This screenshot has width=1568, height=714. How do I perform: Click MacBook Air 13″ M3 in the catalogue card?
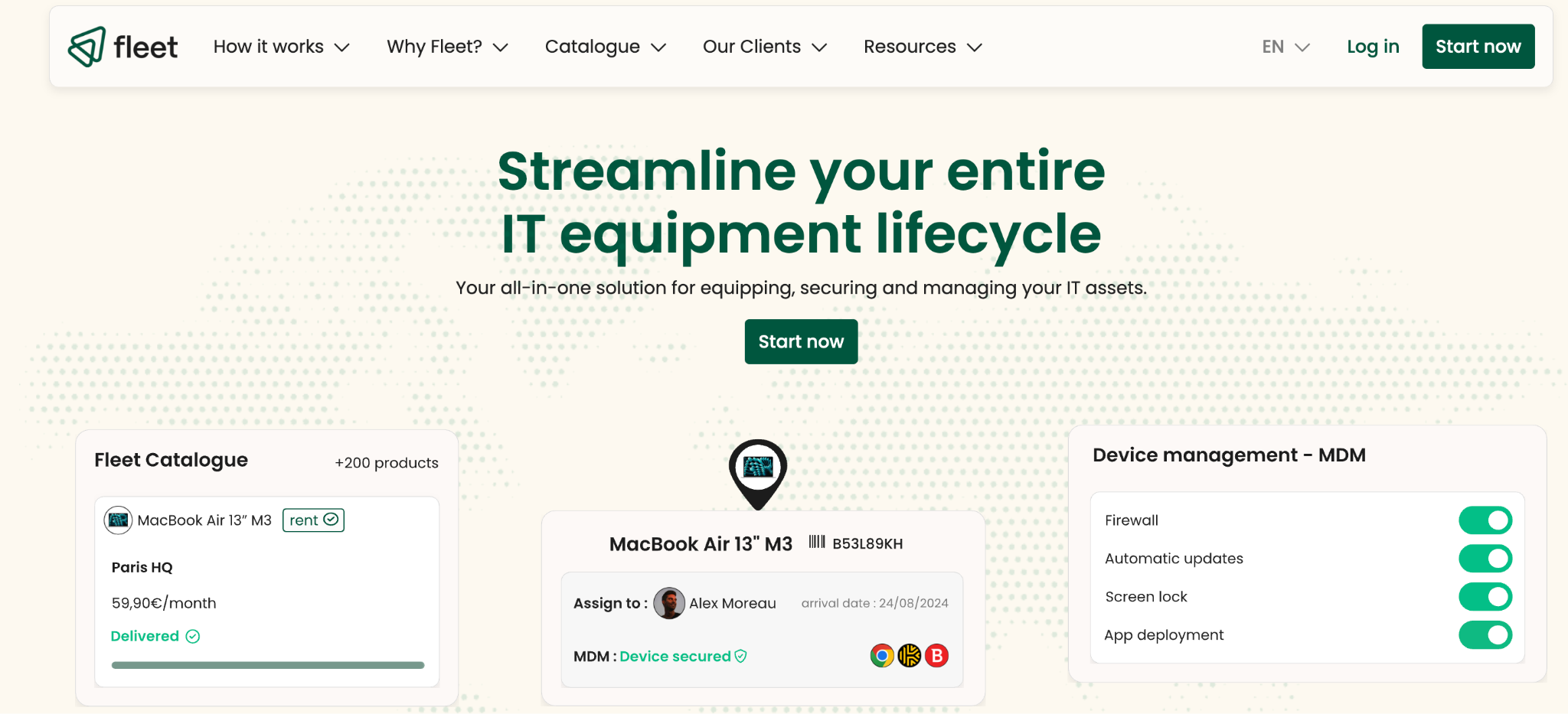pyautogui.click(x=204, y=520)
